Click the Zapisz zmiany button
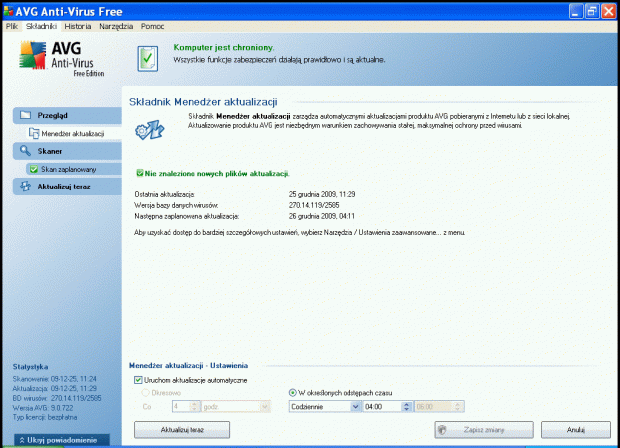Image resolution: width=620 pixels, height=448 pixels. point(484,430)
